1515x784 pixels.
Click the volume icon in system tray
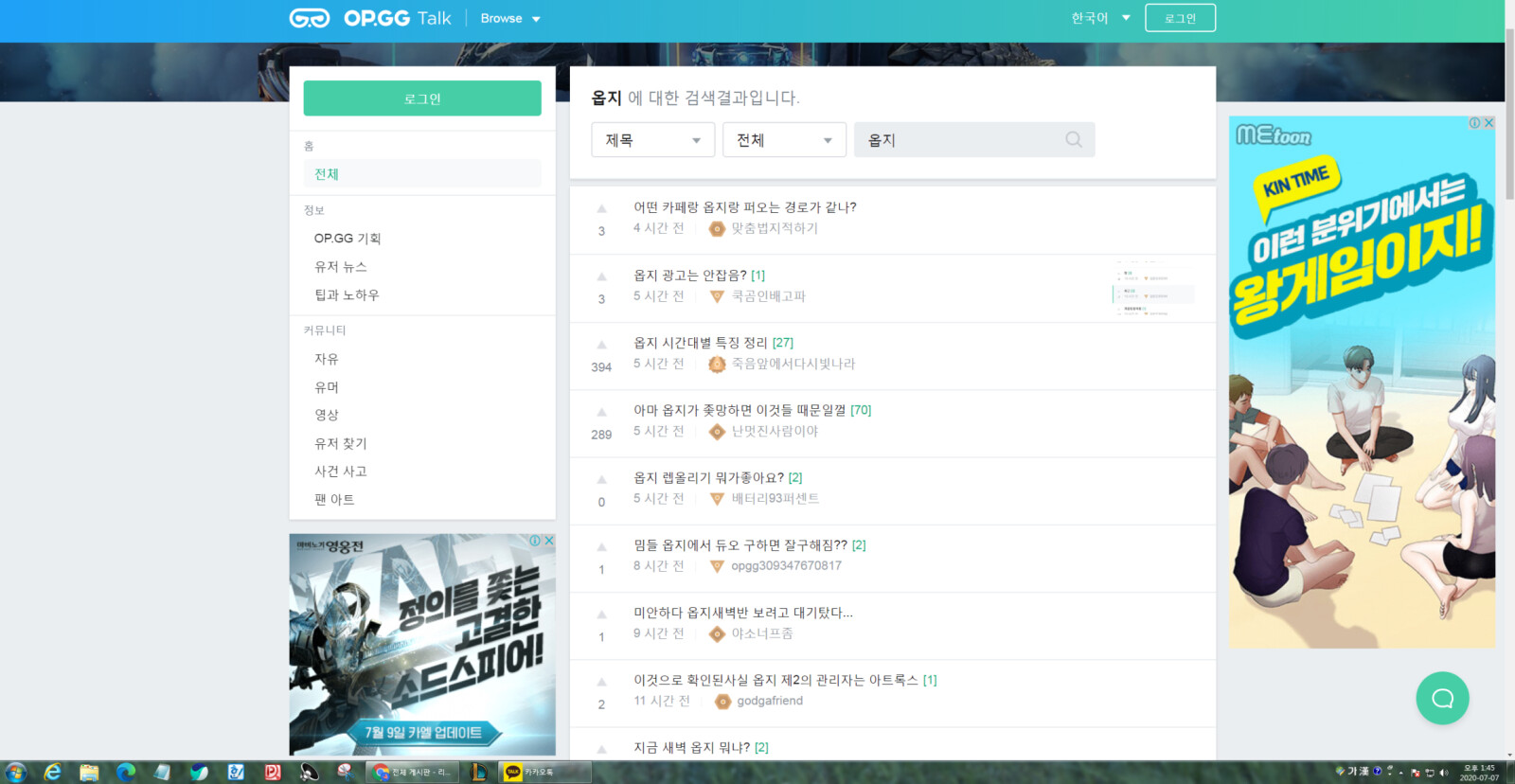tap(1444, 773)
